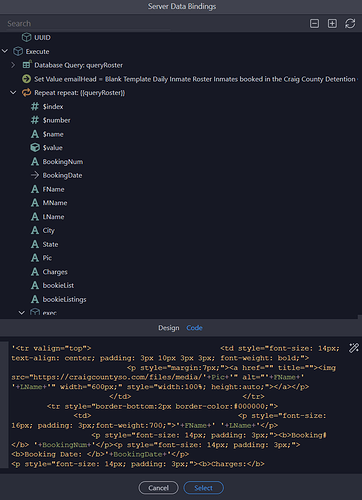Viewport: 362px width, 500px height.
Task: Refresh the server data bindings
Action: click(x=350, y=23)
